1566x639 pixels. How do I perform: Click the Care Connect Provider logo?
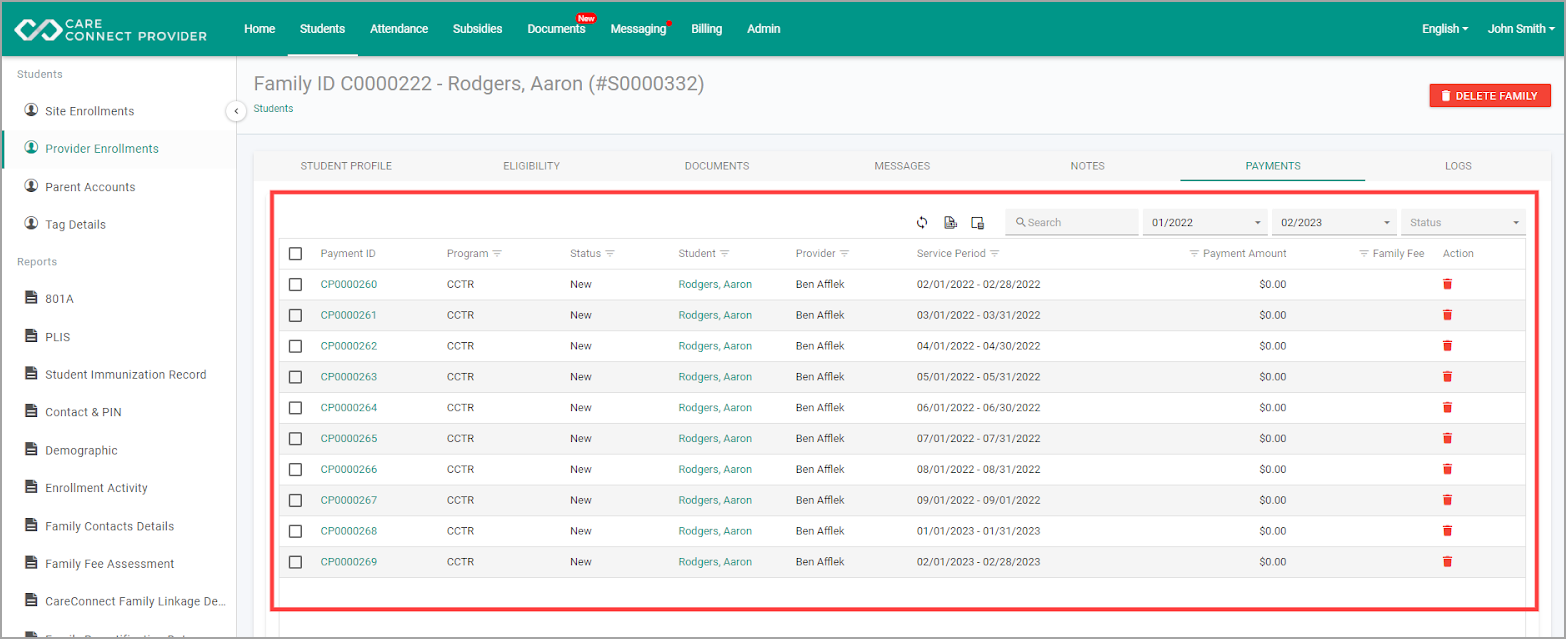coord(111,29)
